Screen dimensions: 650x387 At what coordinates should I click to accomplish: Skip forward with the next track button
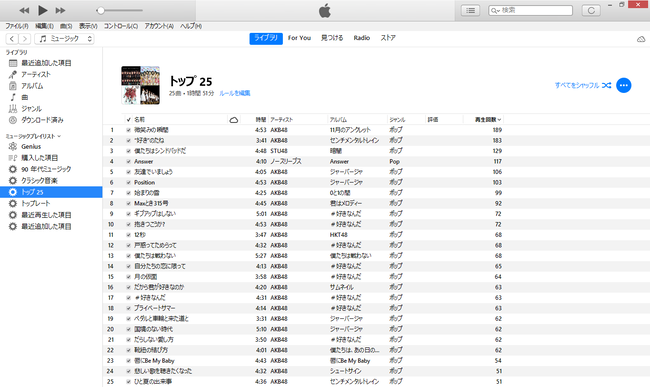point(61,10)
